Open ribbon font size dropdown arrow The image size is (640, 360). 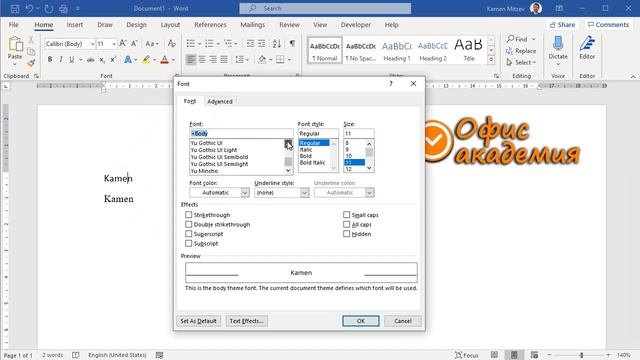[114, 44]
